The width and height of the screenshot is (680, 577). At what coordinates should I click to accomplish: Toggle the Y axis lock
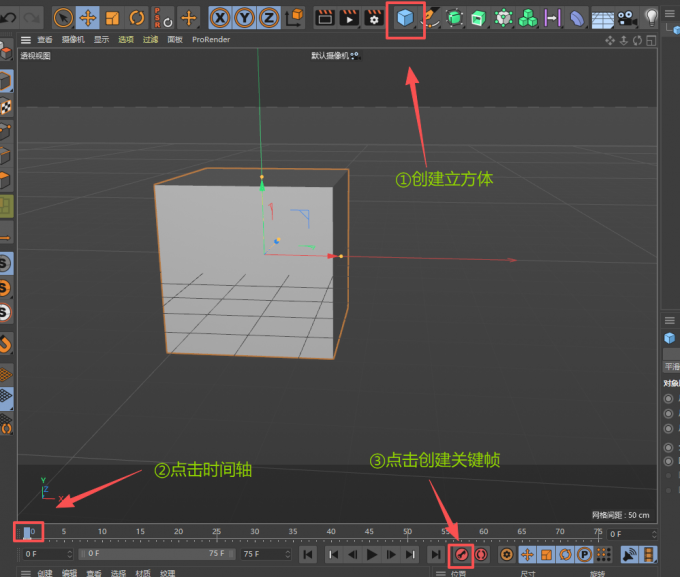[245, 18]
